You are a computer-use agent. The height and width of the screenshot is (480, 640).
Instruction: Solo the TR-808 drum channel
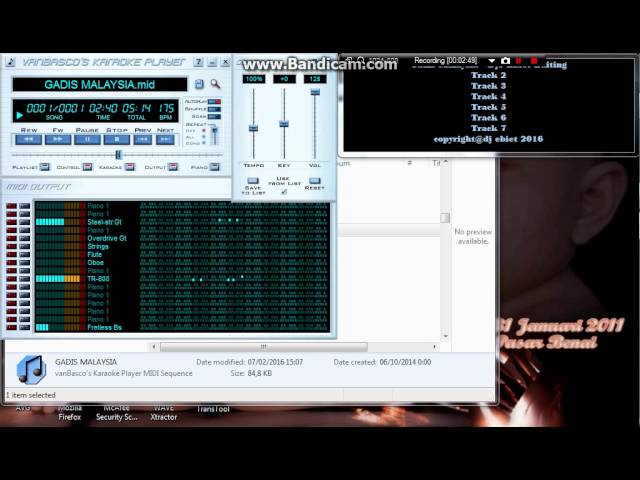[x=24, y=279]
